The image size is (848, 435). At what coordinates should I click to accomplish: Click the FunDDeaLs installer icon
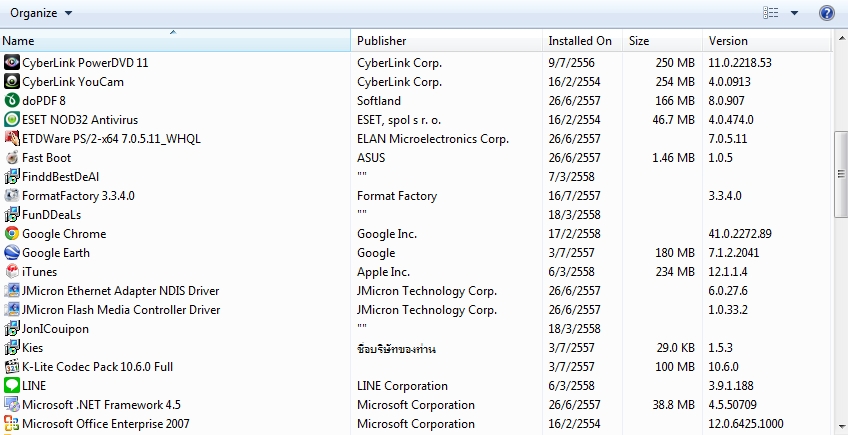pyautogui.click(x=11, y=215)
